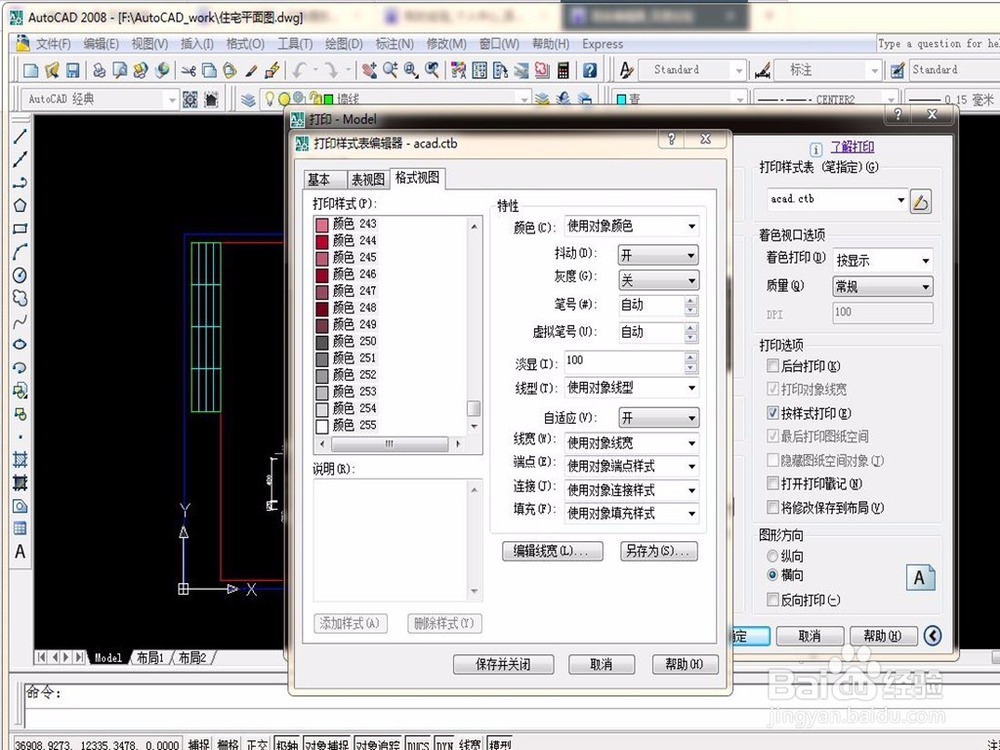
Task: Open the 抖动 dropdown
Action: [658, 255]
